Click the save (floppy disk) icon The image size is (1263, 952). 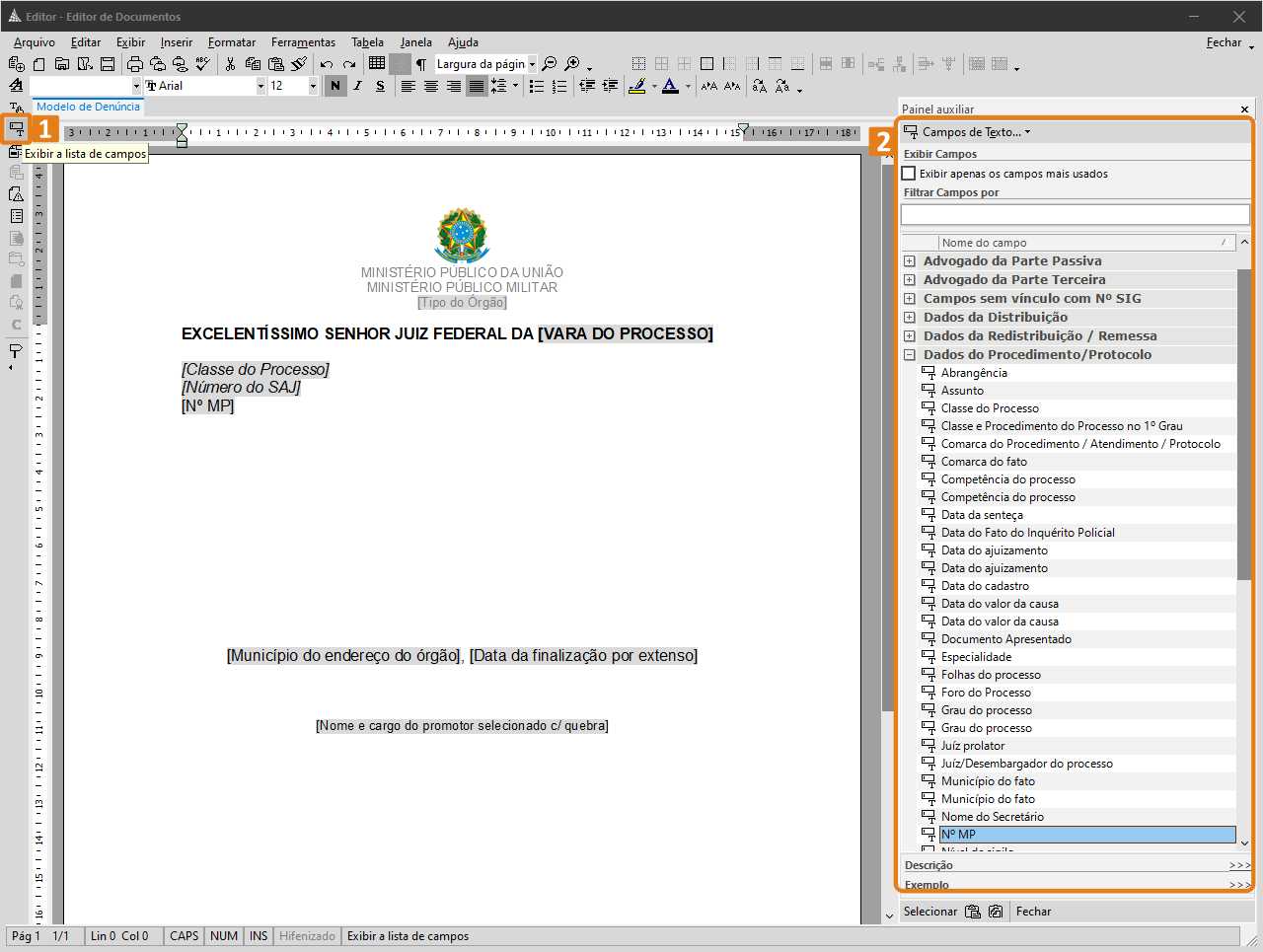(x=107, y=64)
